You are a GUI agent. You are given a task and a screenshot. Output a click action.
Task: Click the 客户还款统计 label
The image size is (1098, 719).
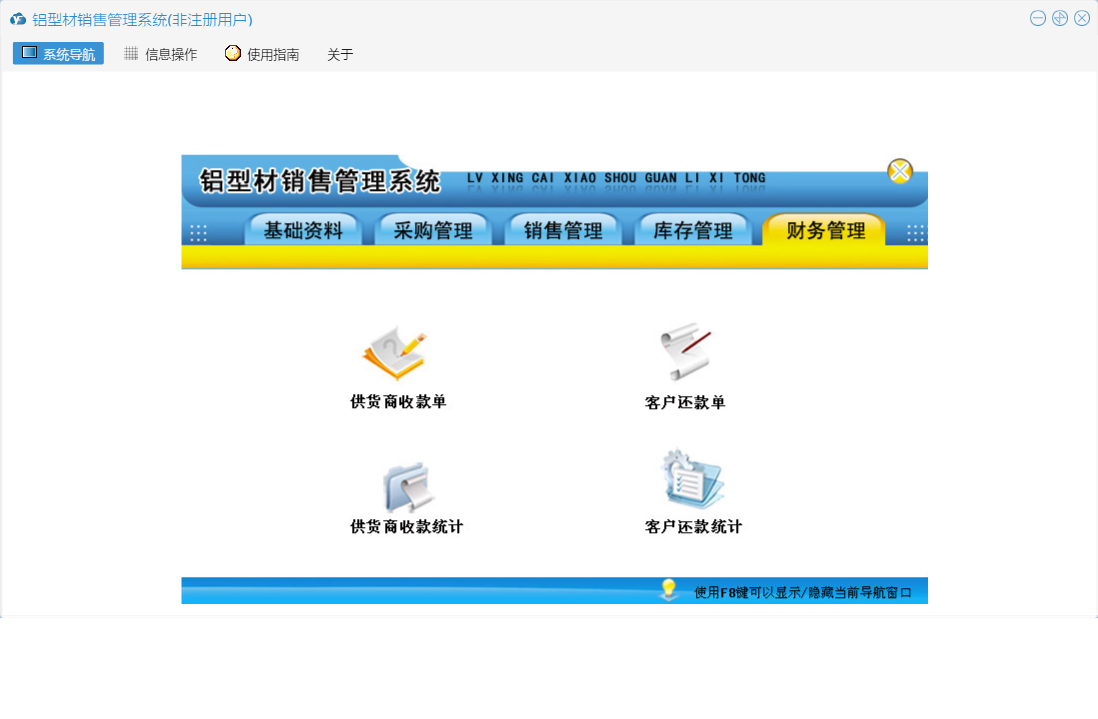693,526
